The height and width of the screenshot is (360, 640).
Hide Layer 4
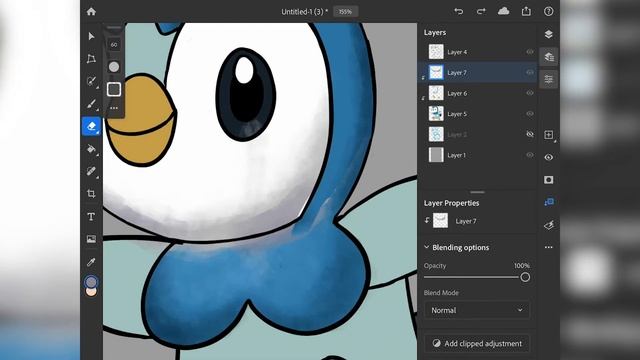pyautogui.click(x=530, y=52)
